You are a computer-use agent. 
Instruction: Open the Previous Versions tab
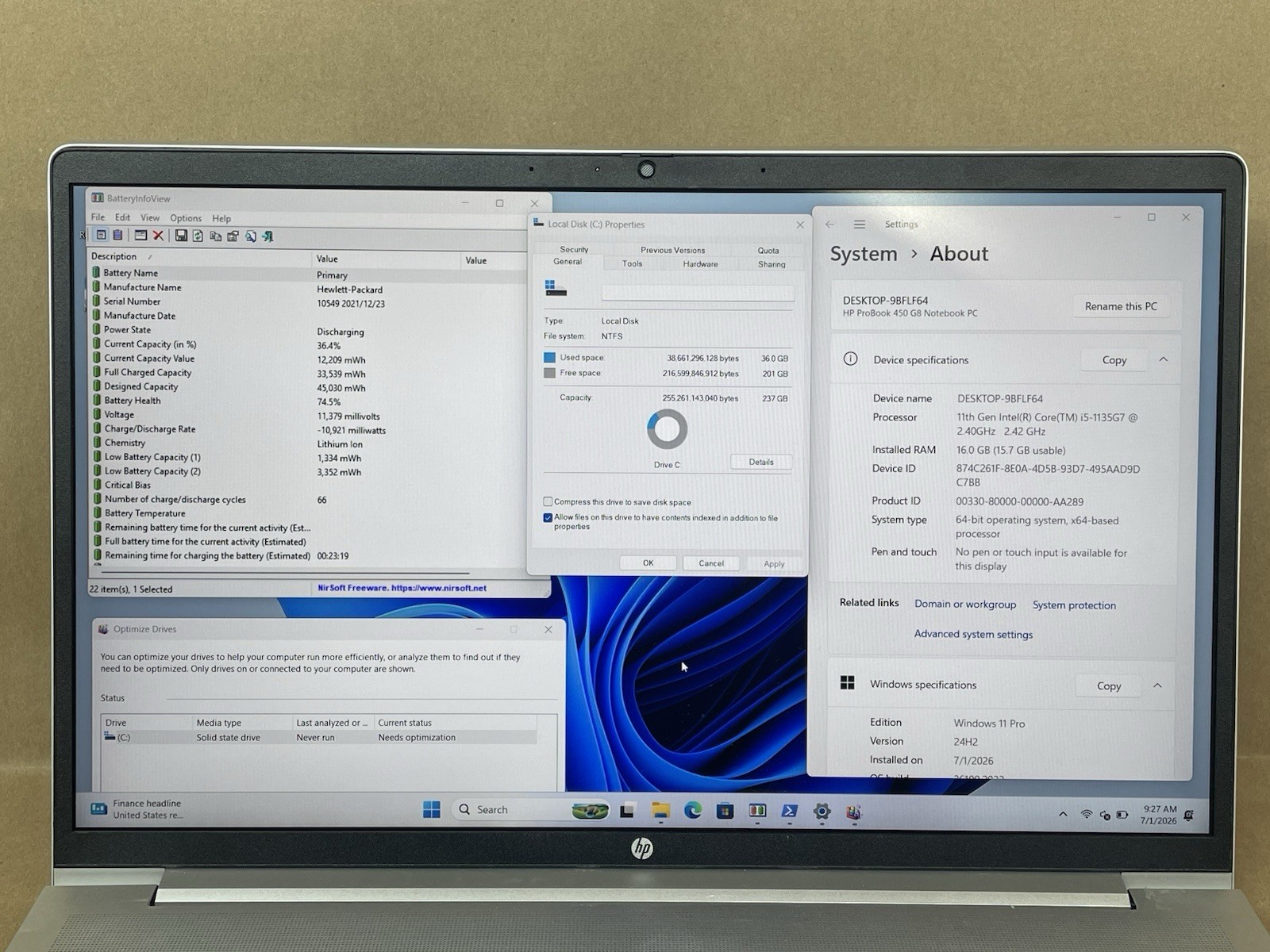(672, 250)
